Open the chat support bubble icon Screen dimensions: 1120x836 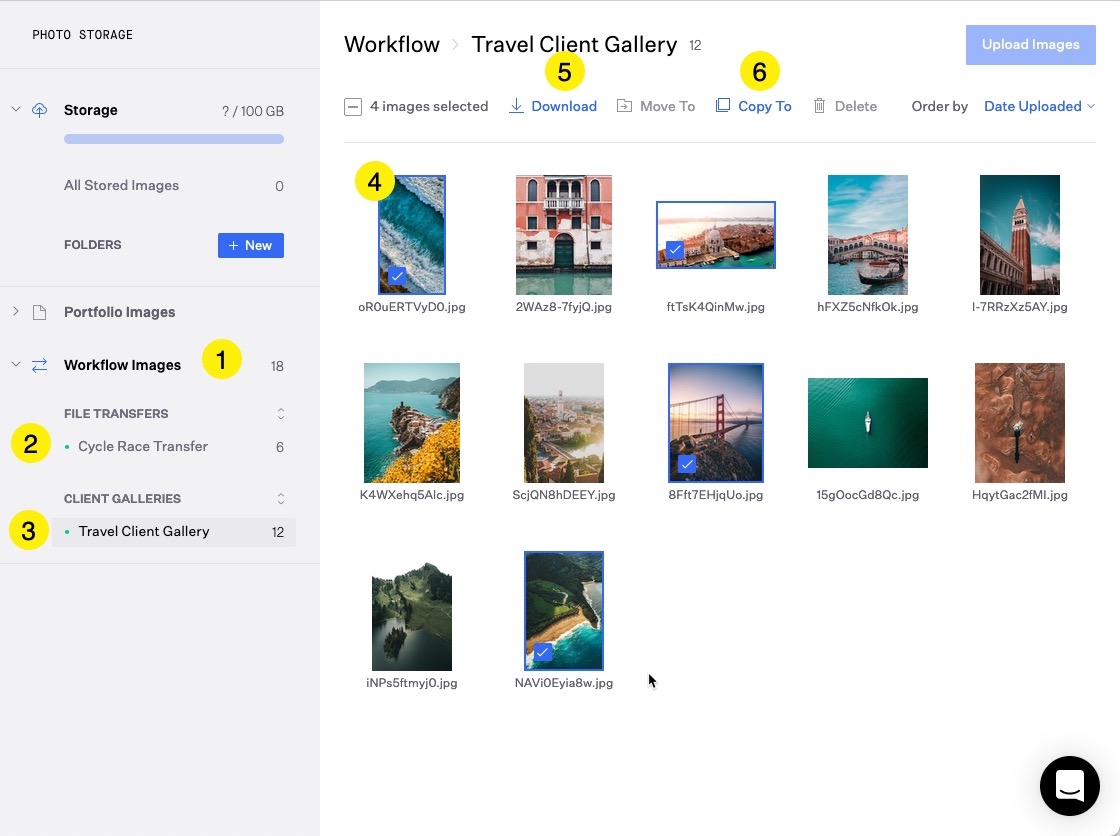[1069, 786]
